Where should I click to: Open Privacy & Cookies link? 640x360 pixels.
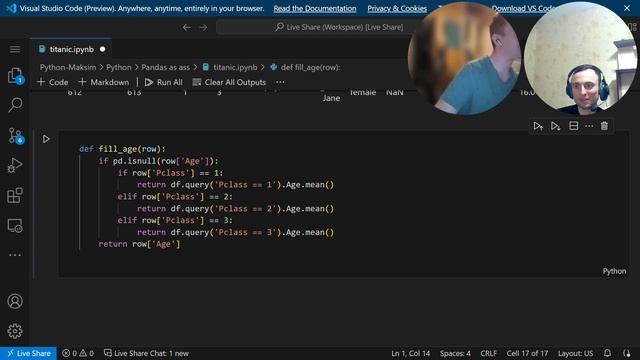pyautogui.click(x=397, y=8)
